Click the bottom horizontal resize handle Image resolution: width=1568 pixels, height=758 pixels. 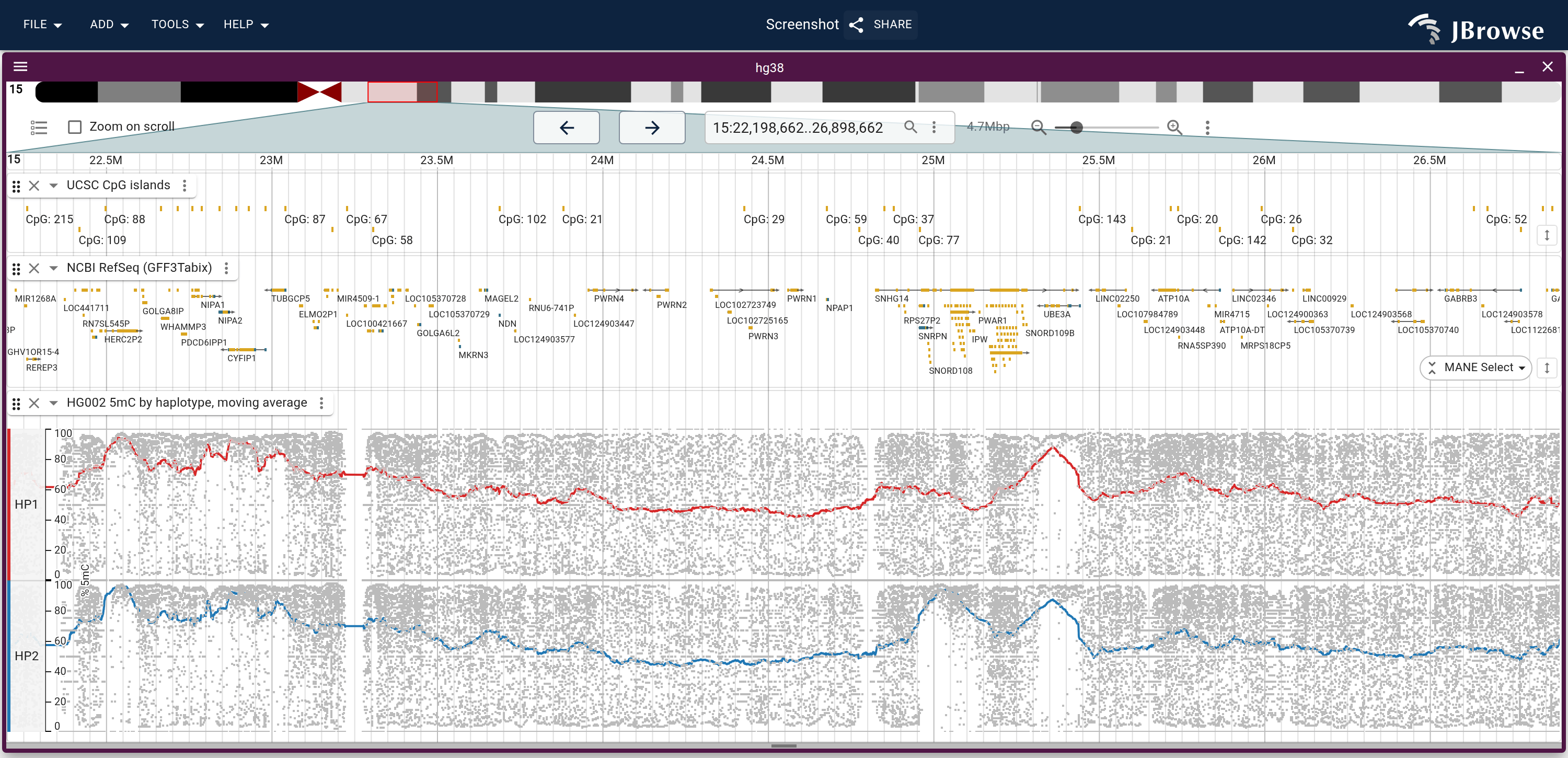pos(783,746)
